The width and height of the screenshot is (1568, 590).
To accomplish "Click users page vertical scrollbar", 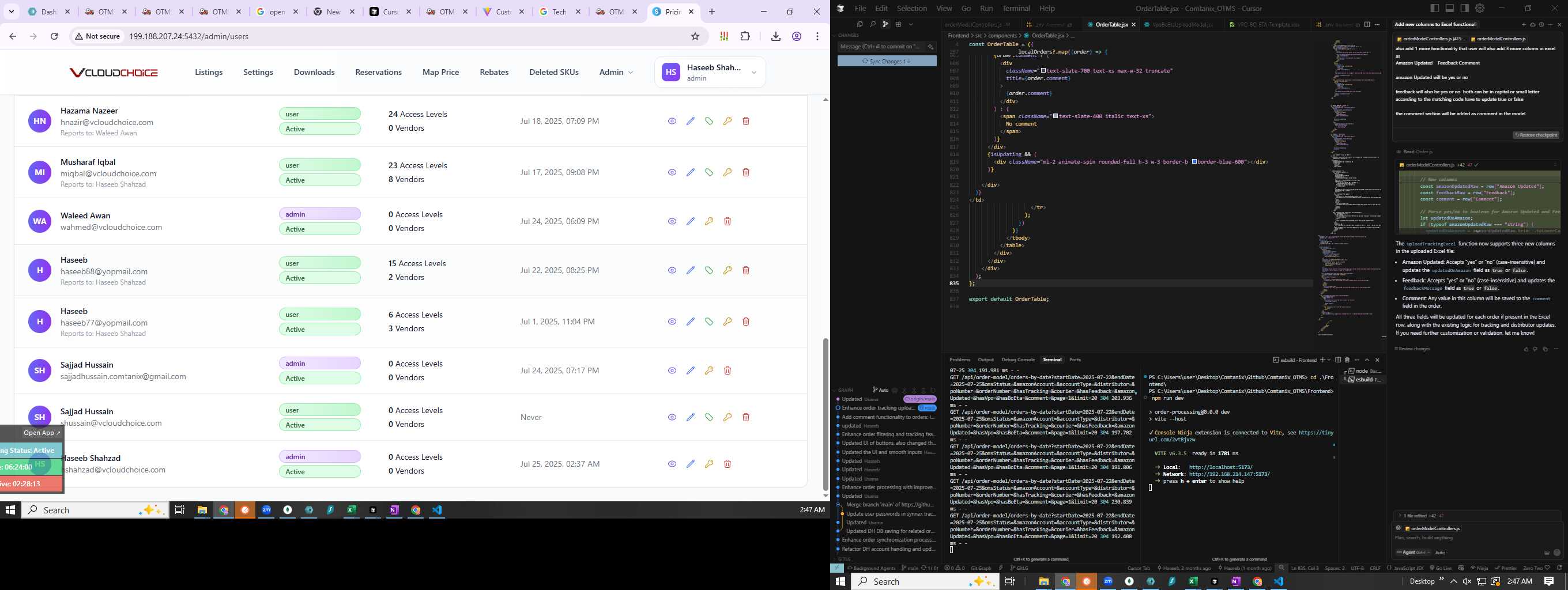I will pyautogui.click(x=826, y=414).
